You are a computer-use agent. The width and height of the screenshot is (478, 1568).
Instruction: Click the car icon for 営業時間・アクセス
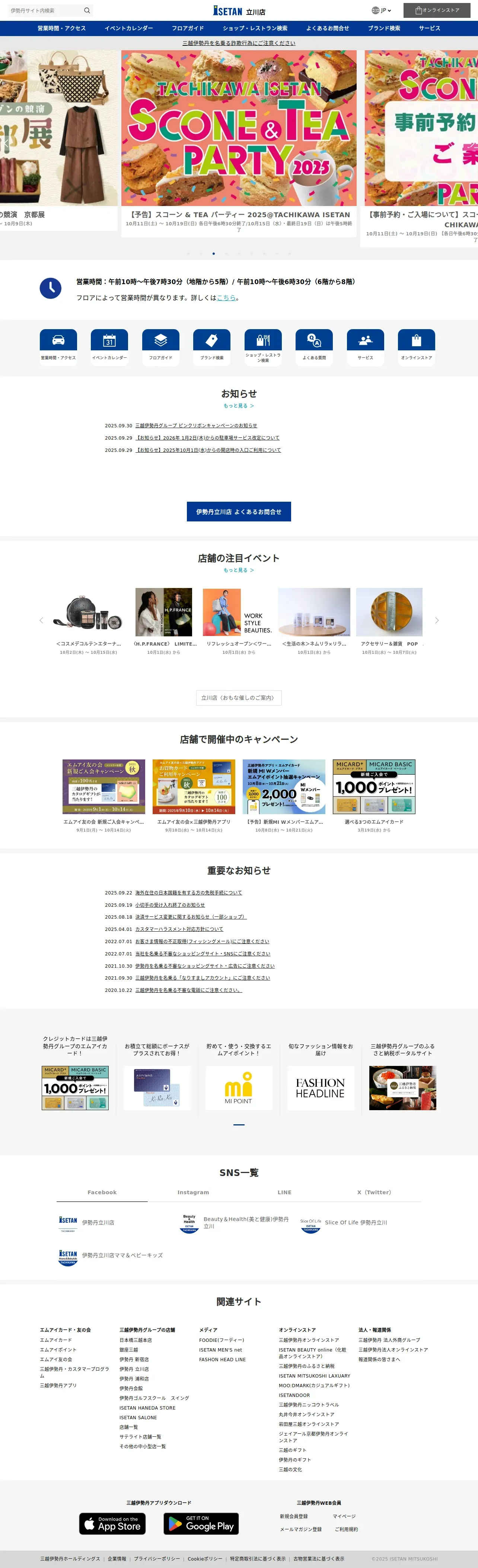[58, 340]
